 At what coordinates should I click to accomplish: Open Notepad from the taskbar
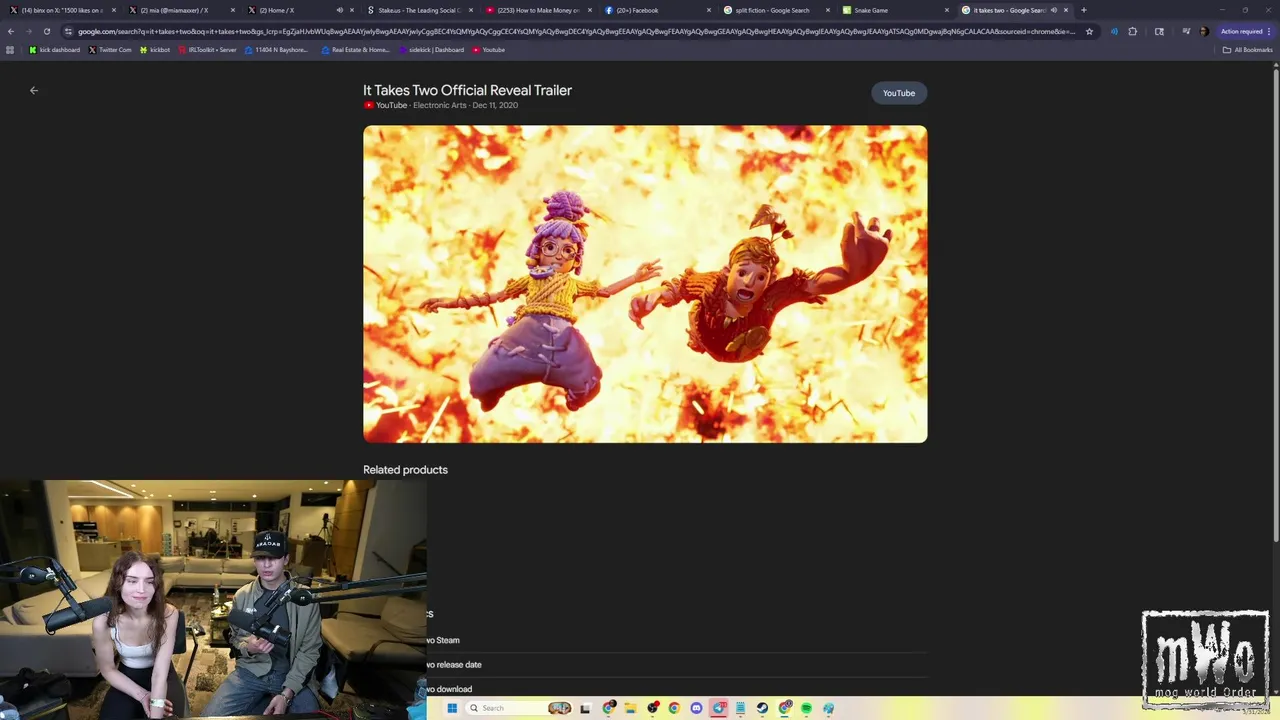(740, 708)
